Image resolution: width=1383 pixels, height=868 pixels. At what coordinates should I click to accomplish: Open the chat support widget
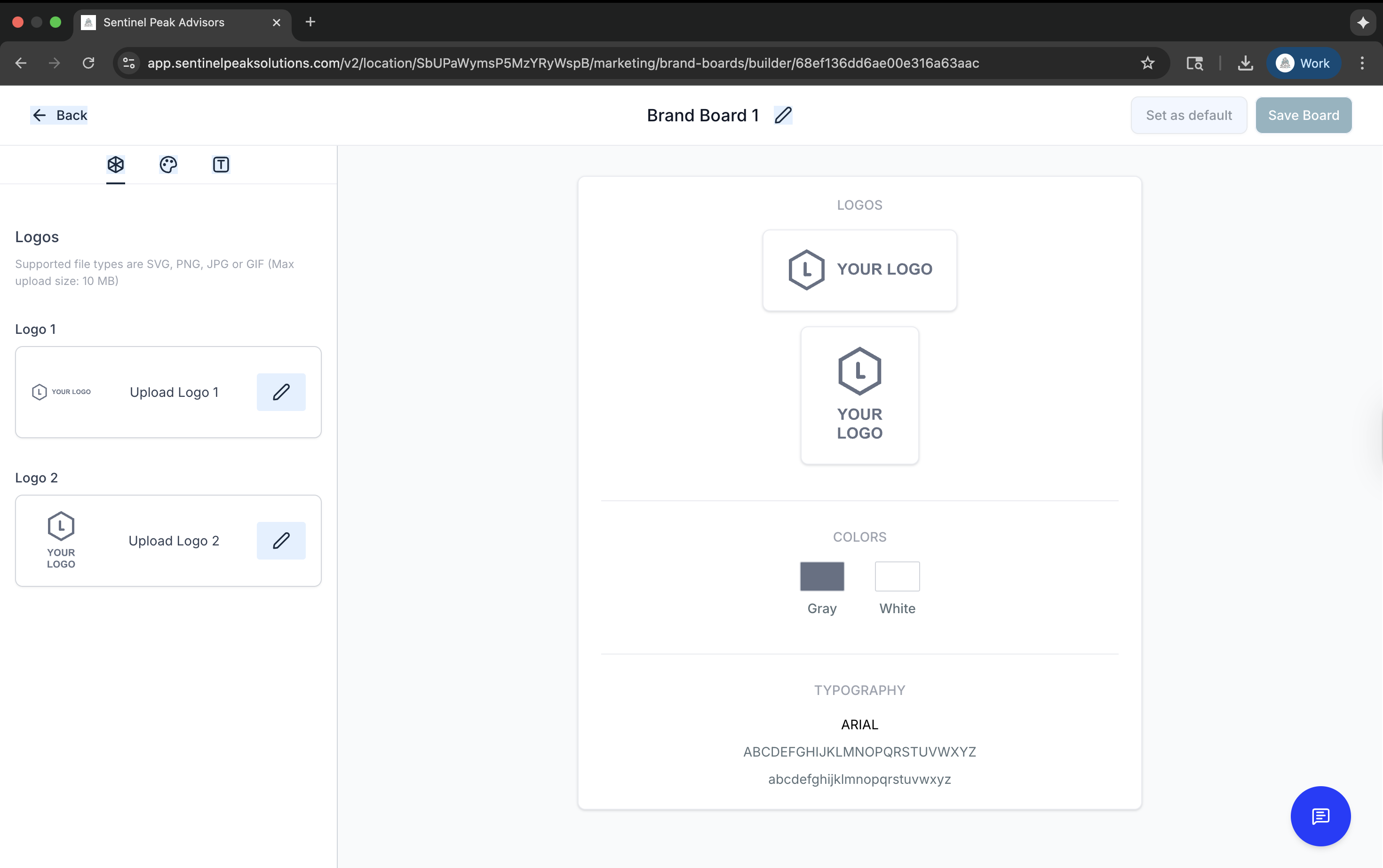[1320, 816]
